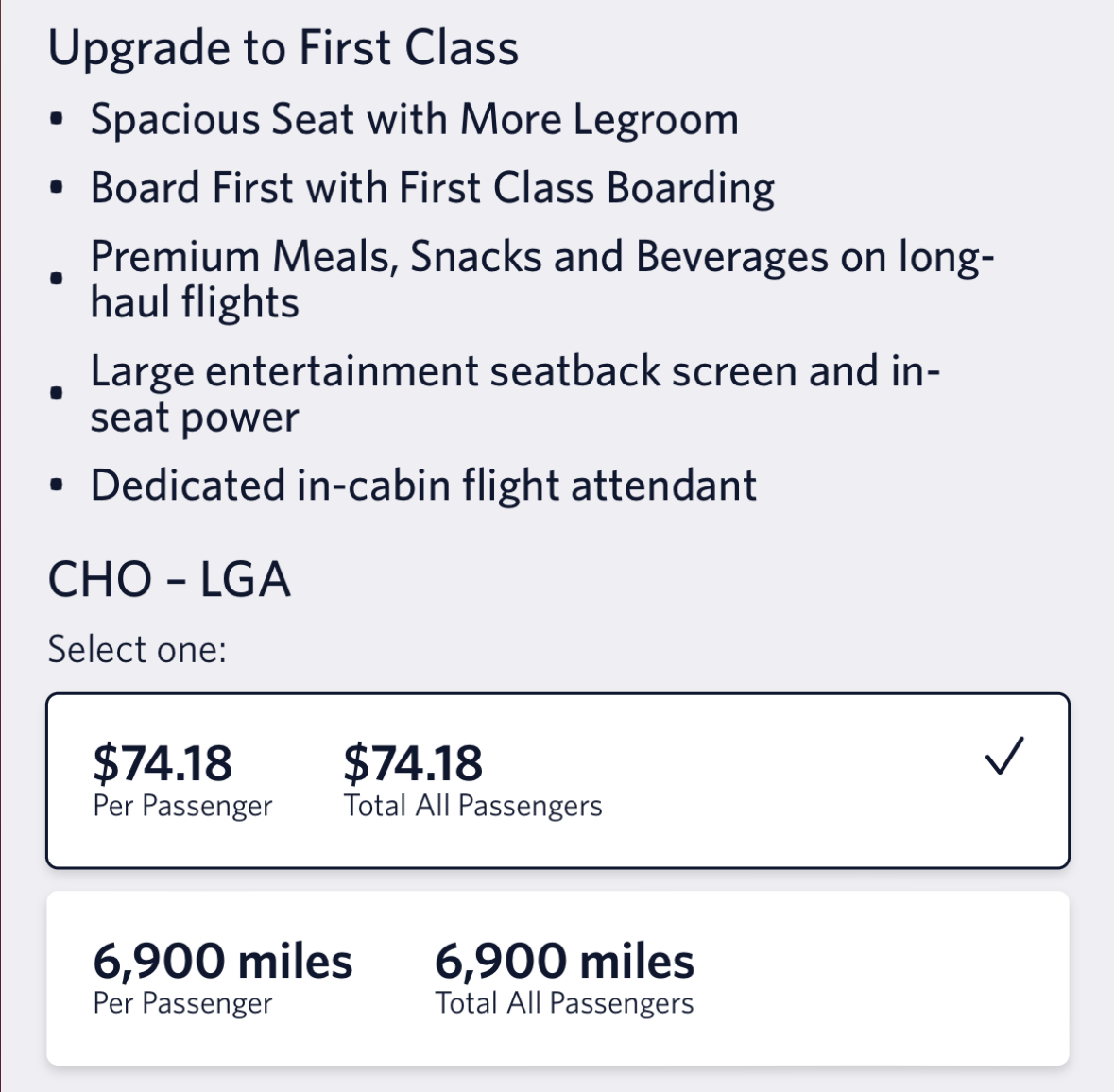Screen dimensions: 1114x1092
Task: Click the CHO – LGA route label
Action: click(x=170, y=579)
